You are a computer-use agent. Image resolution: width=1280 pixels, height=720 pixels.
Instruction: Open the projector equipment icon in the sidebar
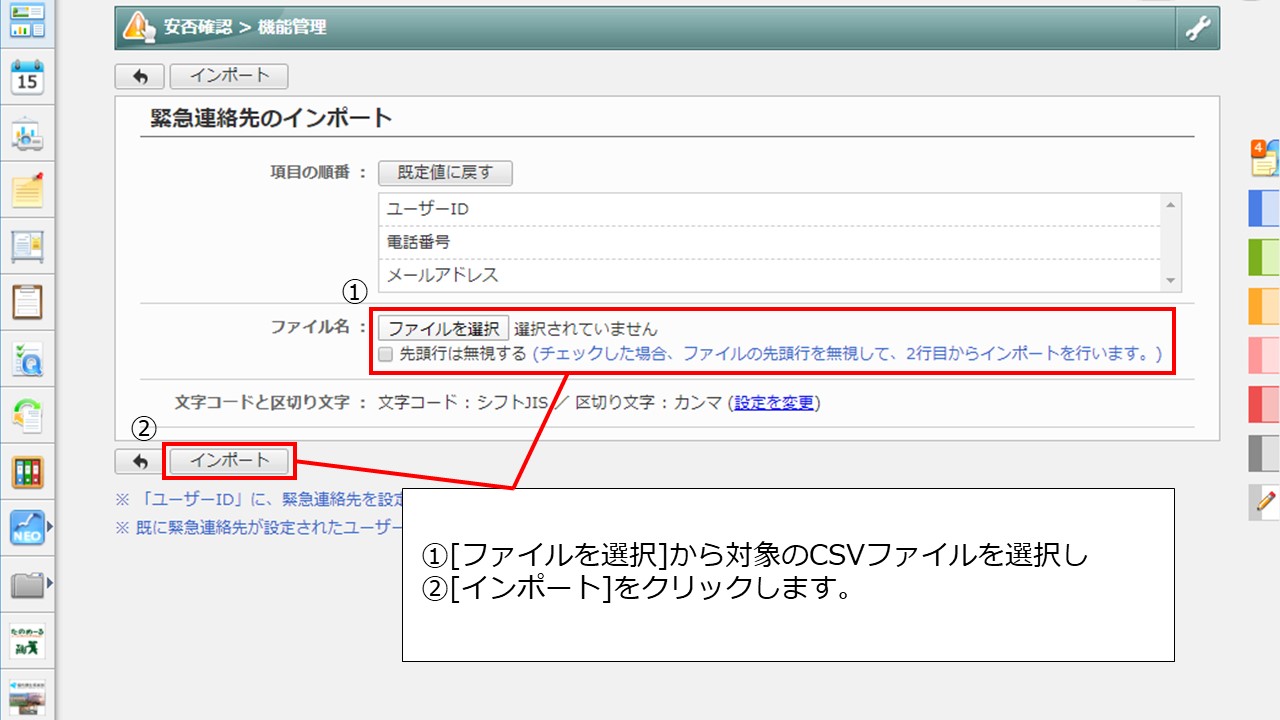[x=27, y=134]
